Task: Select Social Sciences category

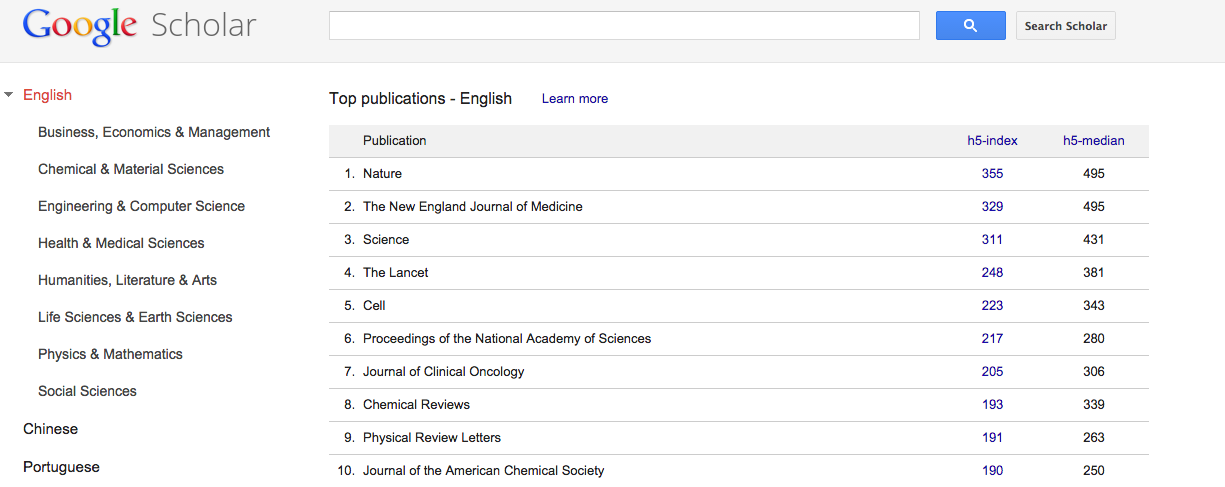Action: 87,391
